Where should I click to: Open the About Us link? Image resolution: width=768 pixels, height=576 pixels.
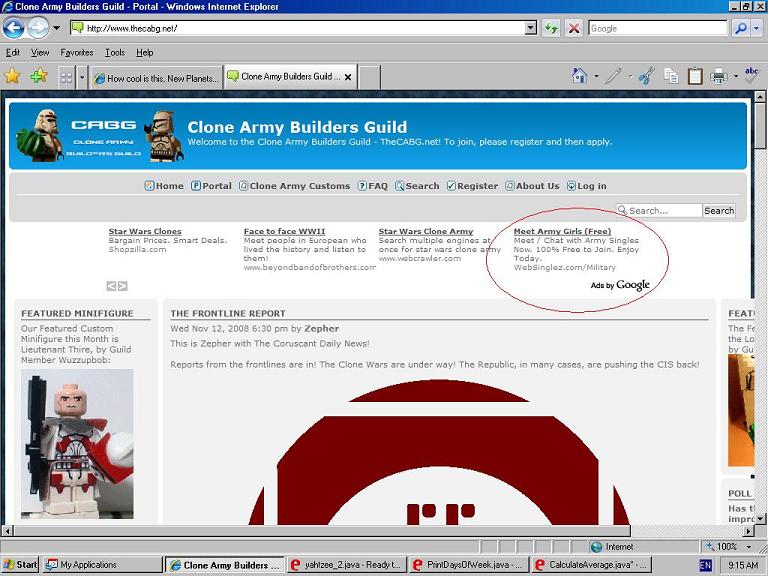(532, 186)
